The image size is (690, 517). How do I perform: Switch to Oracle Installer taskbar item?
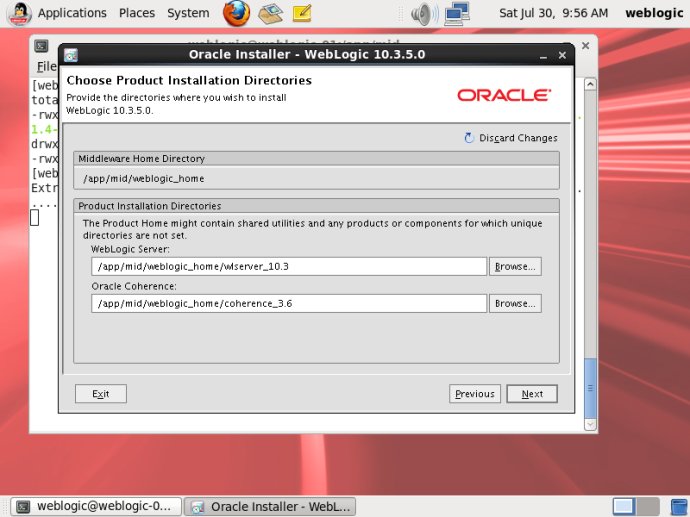click(x=270, y=506)
